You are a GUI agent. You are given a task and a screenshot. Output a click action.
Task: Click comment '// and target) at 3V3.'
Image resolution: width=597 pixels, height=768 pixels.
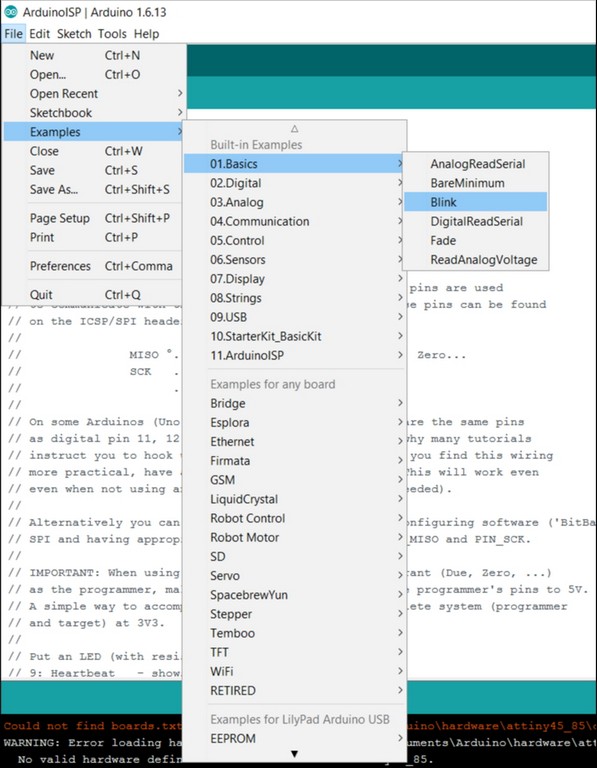point(87,623)
